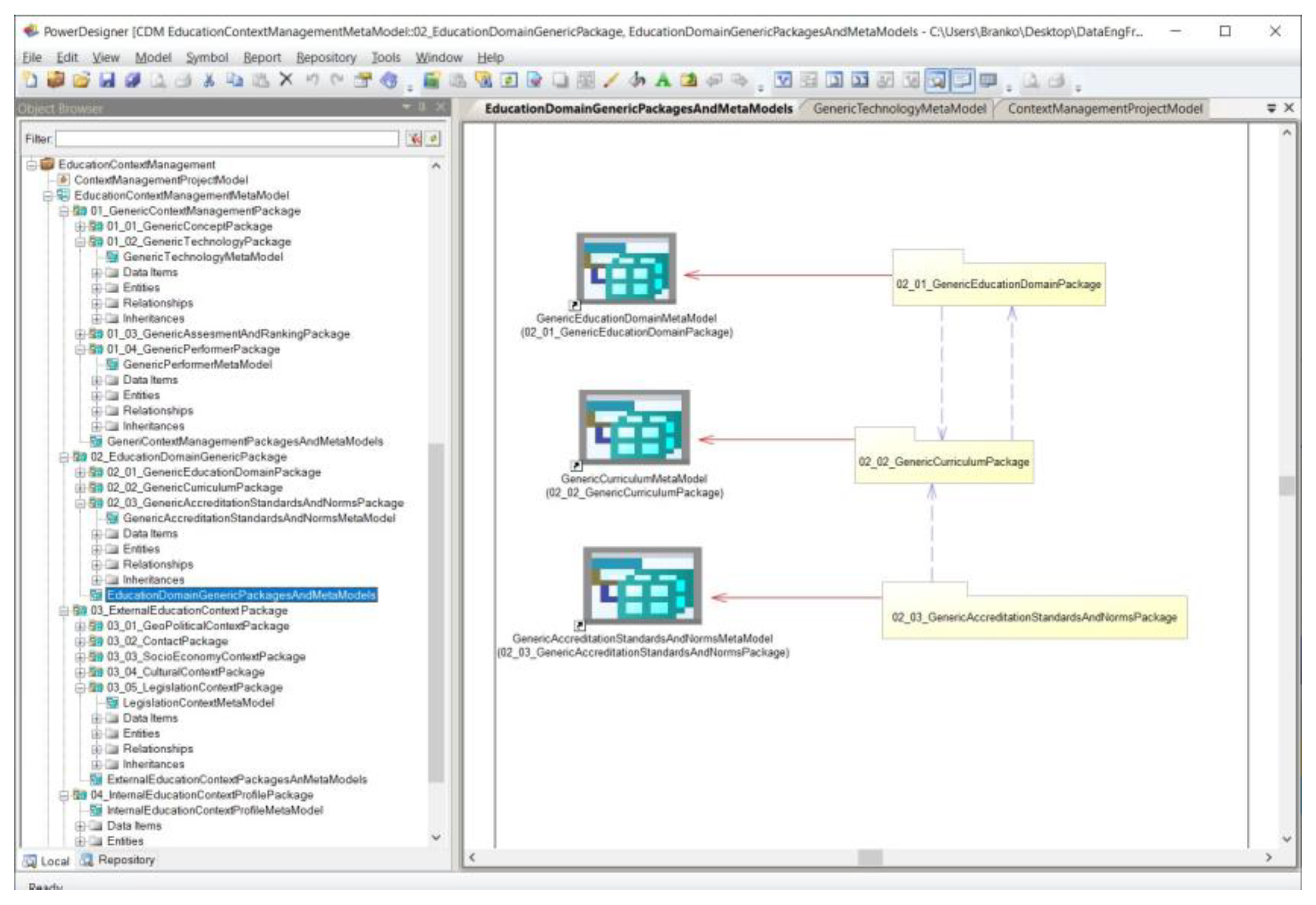Open the GenericCurriculumMetaModel diagram shortcut symbol
Image resolution: width=1316 pixels, height=905 pixels.
[x=634, y=428]
